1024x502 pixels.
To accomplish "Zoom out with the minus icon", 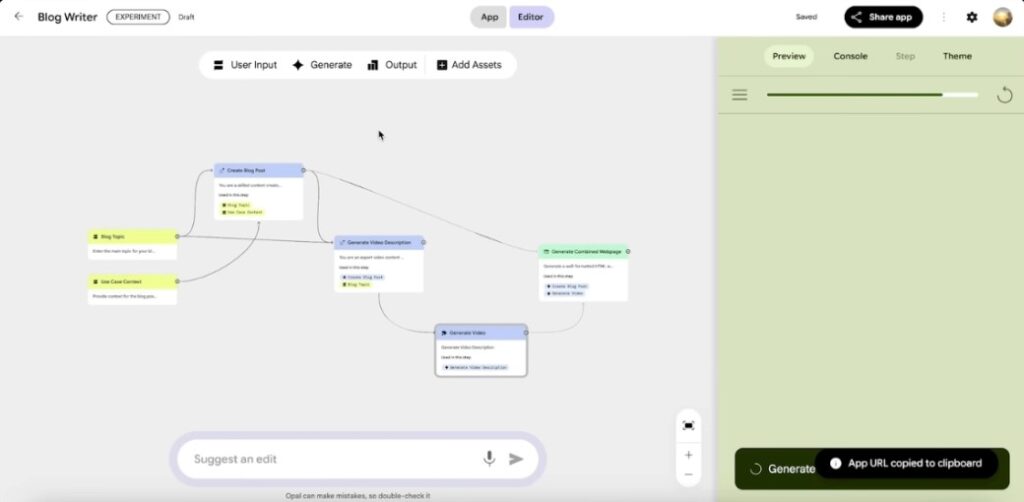I will 688,474.
